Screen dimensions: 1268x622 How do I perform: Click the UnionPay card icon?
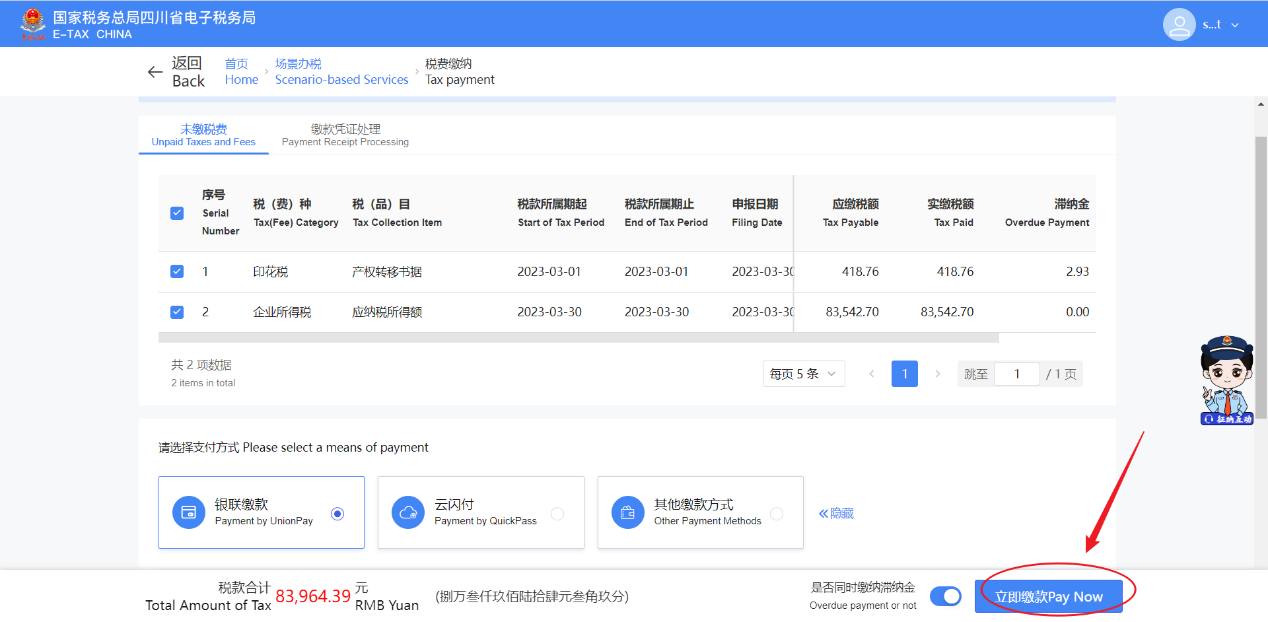click(x=188, y=512)
